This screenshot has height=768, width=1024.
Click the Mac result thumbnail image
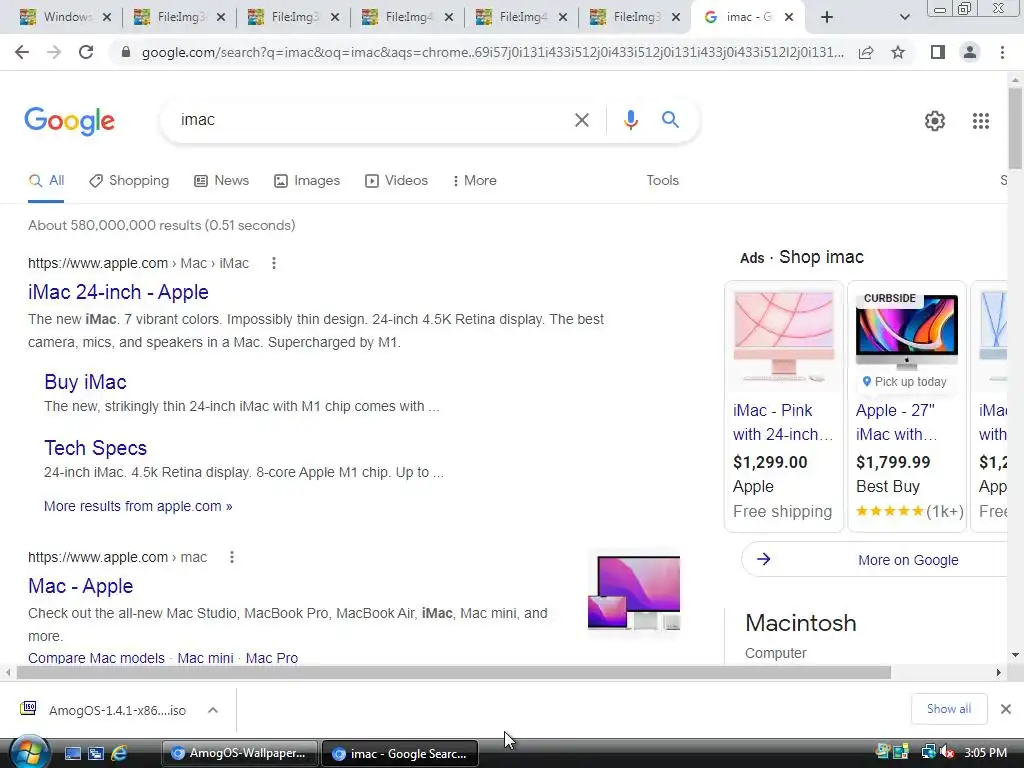pyautogui.click(x=633, y=592)
